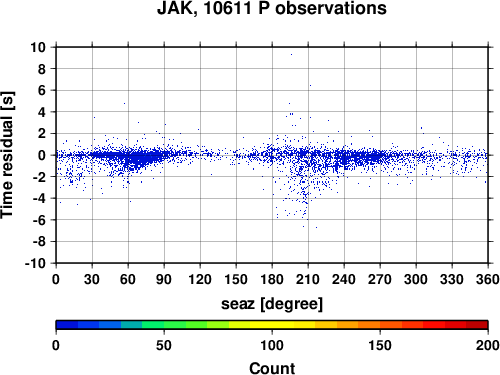Click y-axis tick label '-8'
This screenshot has width=500, height=375.
(x=39, y=242)
